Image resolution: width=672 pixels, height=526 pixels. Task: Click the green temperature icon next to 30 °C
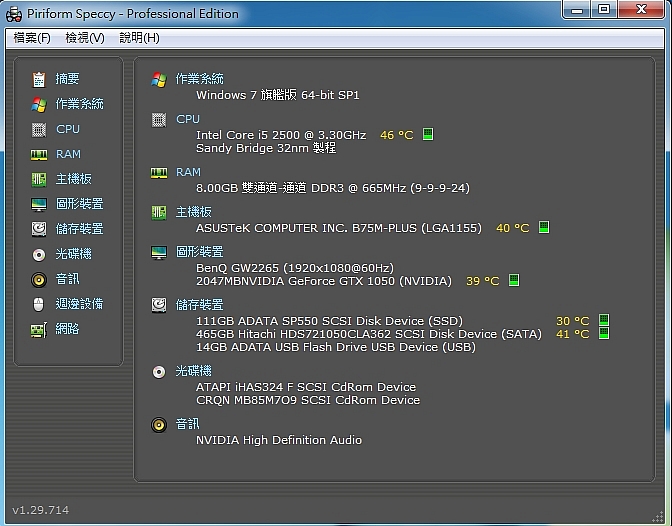point(604,320)
